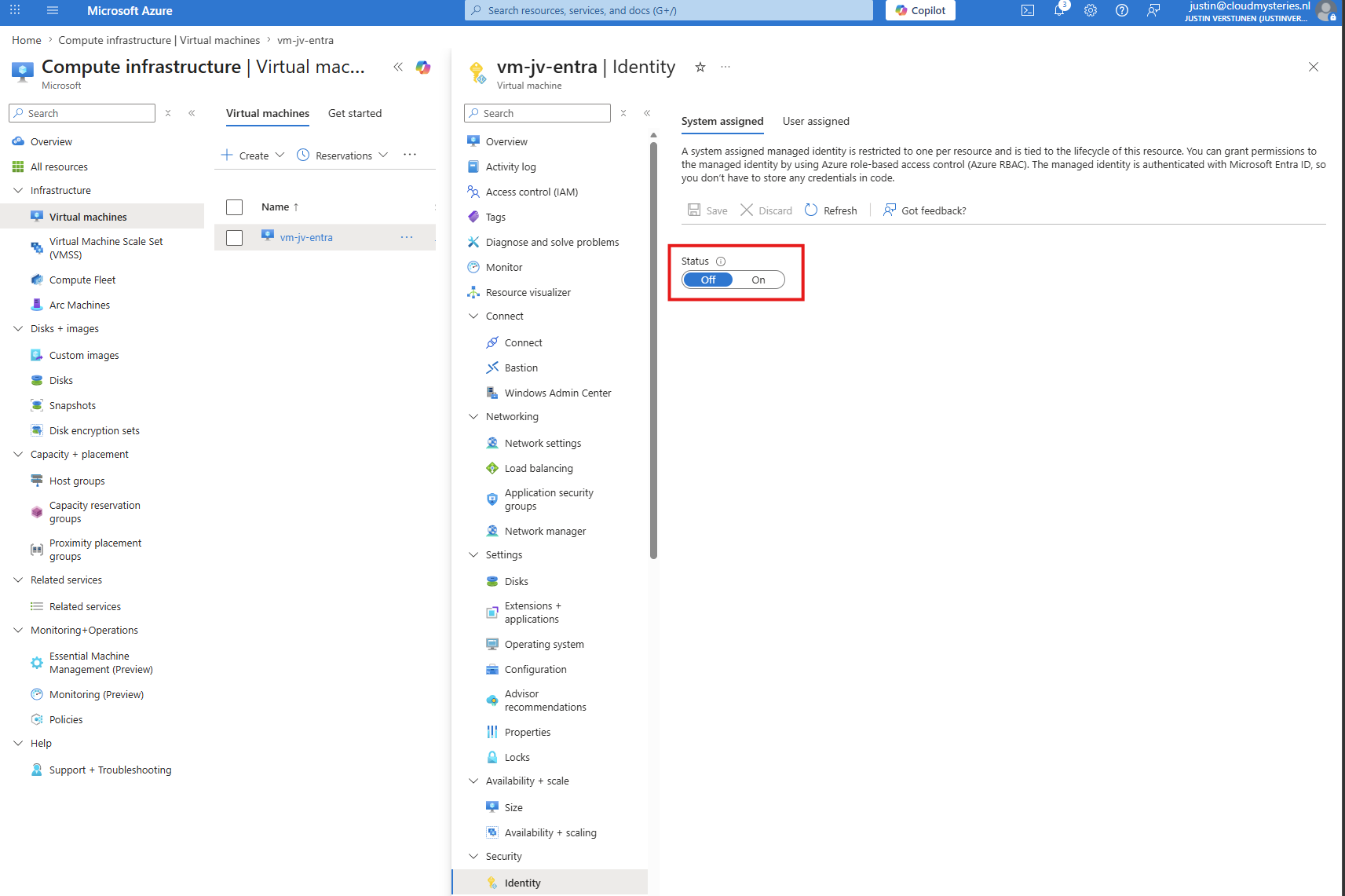
Task: Open the Cloud Shell icon in top bar
Action: [x=1027, y=10]
